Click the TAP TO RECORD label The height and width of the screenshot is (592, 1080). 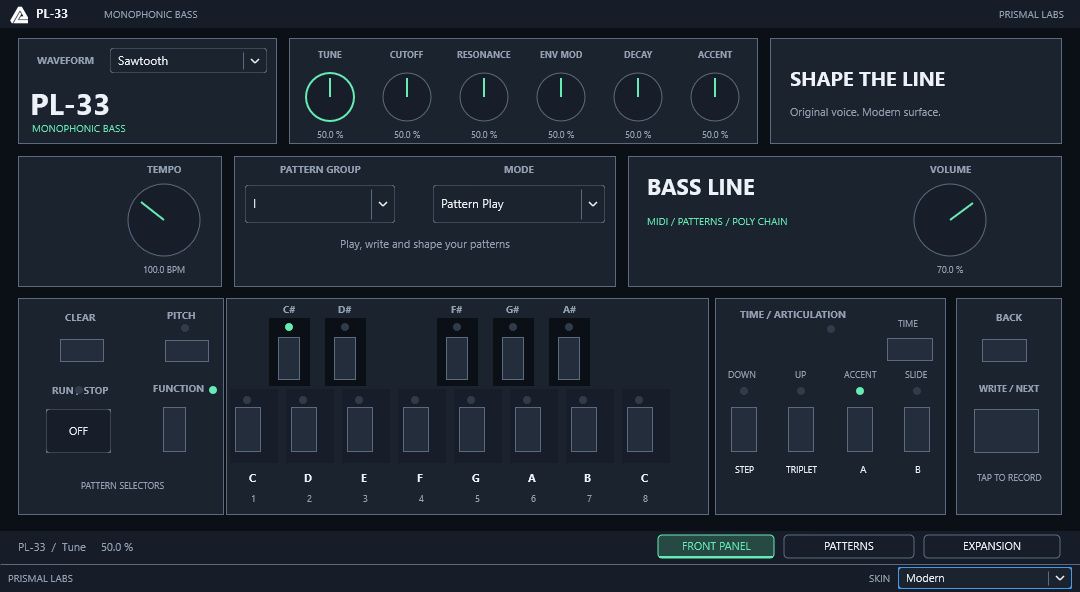(x=1009, y=478)
